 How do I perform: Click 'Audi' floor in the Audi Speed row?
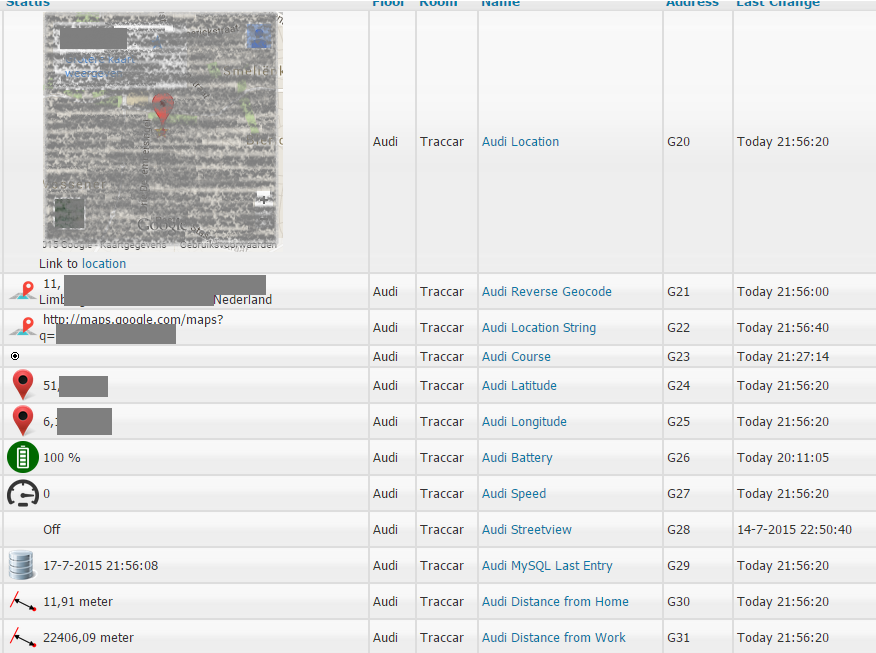385,494
